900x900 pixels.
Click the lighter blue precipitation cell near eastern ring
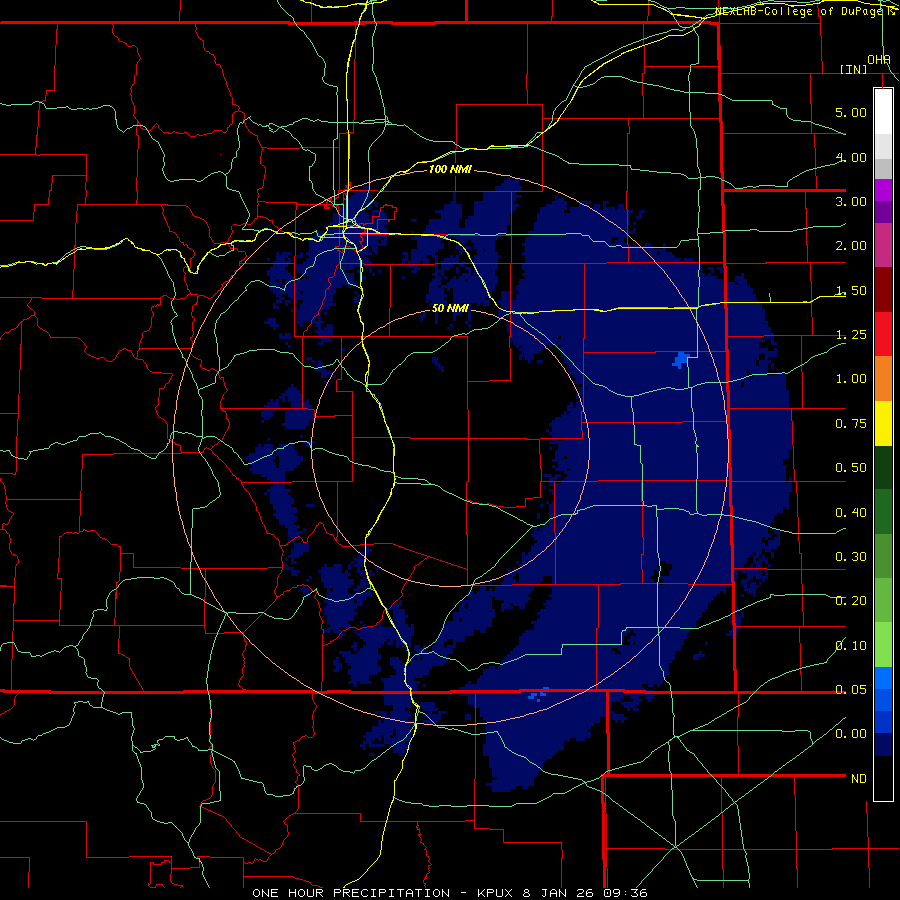pyautogui.click(x=681, y=360)
